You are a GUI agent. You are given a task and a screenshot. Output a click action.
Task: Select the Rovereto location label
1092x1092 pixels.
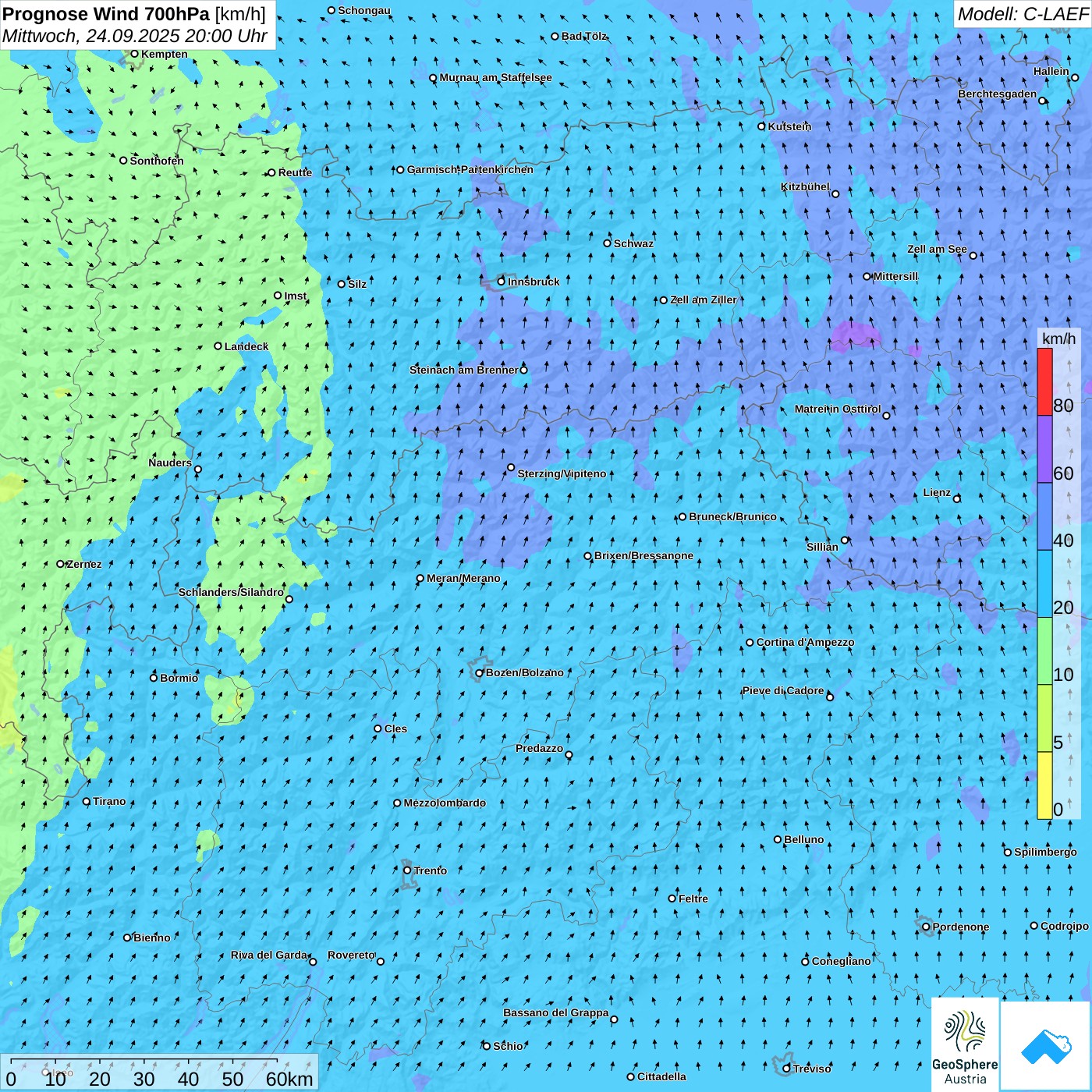[x=352, y=955]
